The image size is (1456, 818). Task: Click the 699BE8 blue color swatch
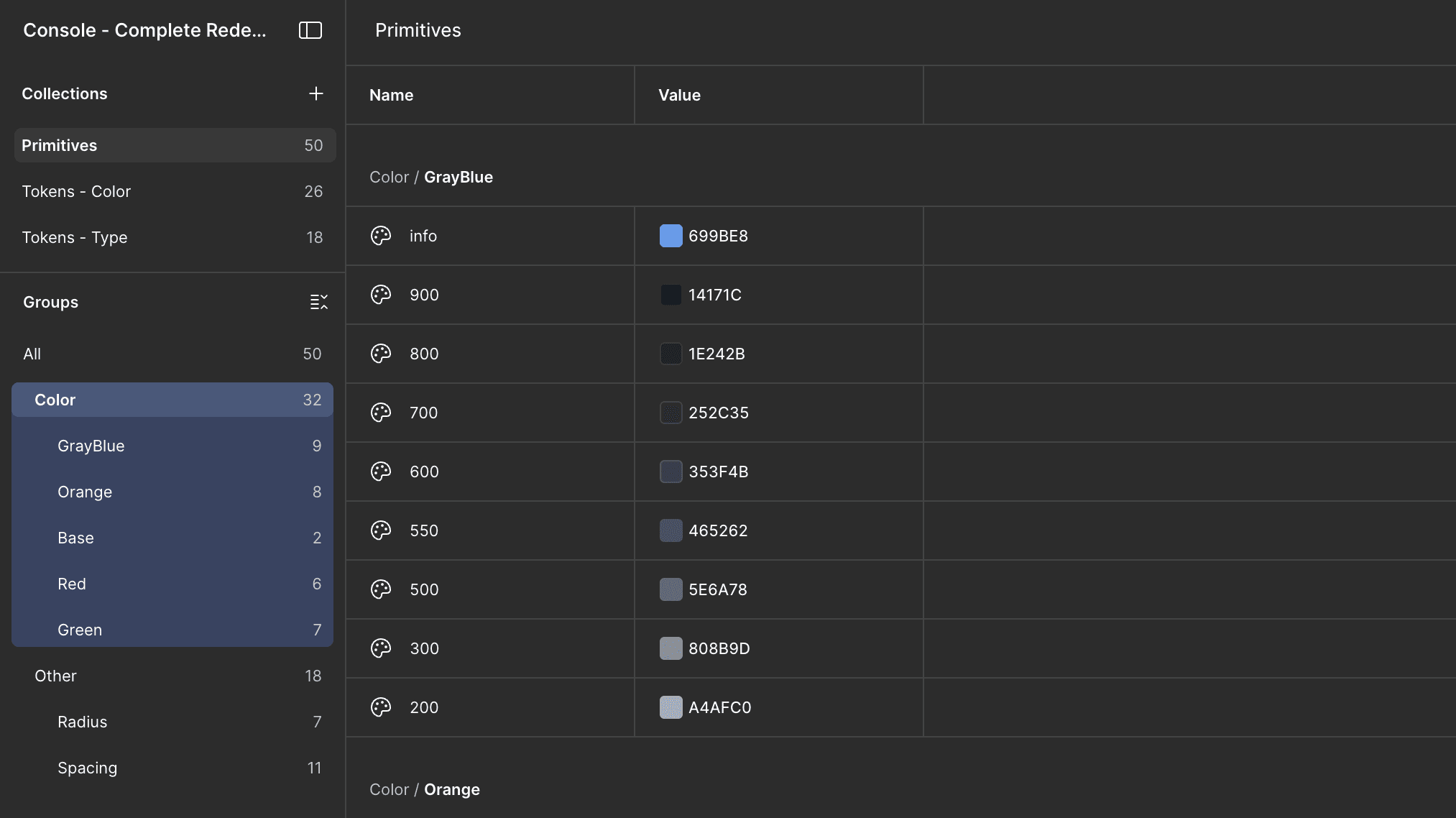(x=671, y=236)
